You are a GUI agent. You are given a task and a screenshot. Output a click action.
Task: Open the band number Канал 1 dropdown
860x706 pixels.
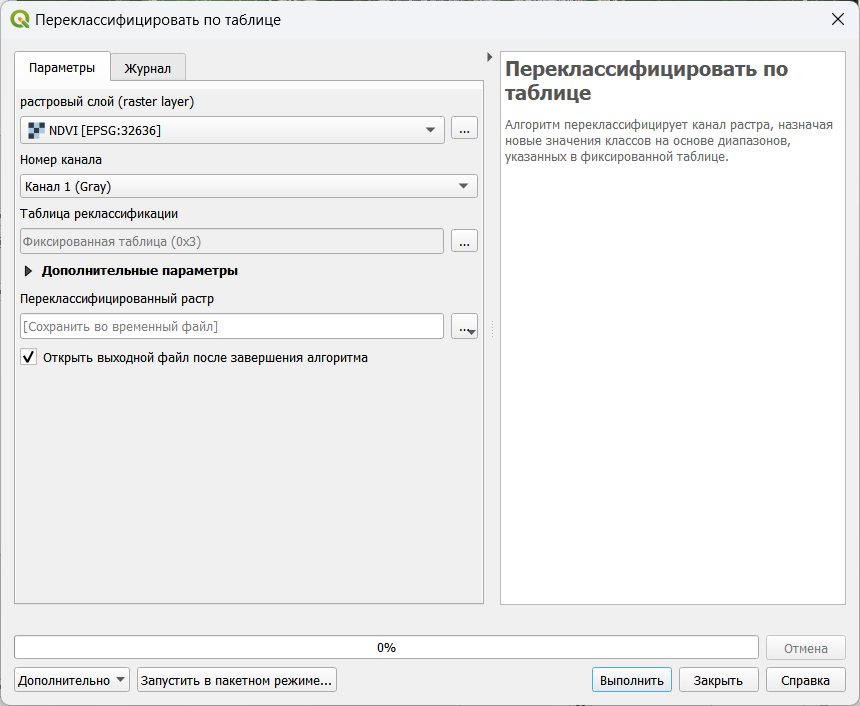[463, 186]
